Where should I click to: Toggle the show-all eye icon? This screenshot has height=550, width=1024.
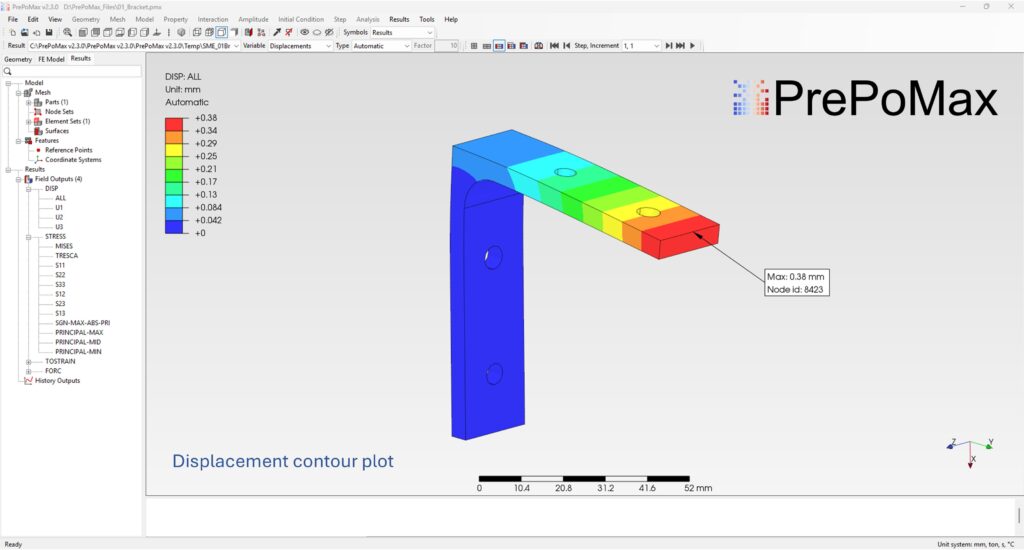304,32
